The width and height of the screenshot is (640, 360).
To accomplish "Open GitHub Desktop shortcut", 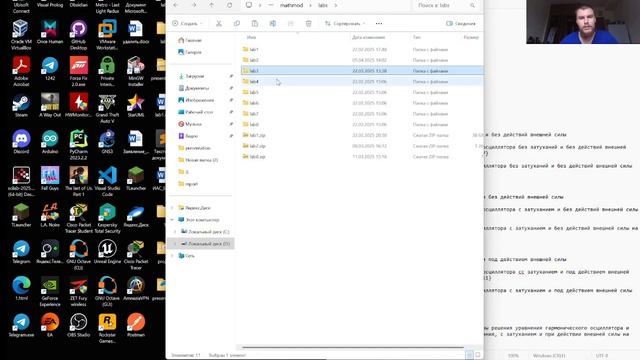I will [78, 35].
